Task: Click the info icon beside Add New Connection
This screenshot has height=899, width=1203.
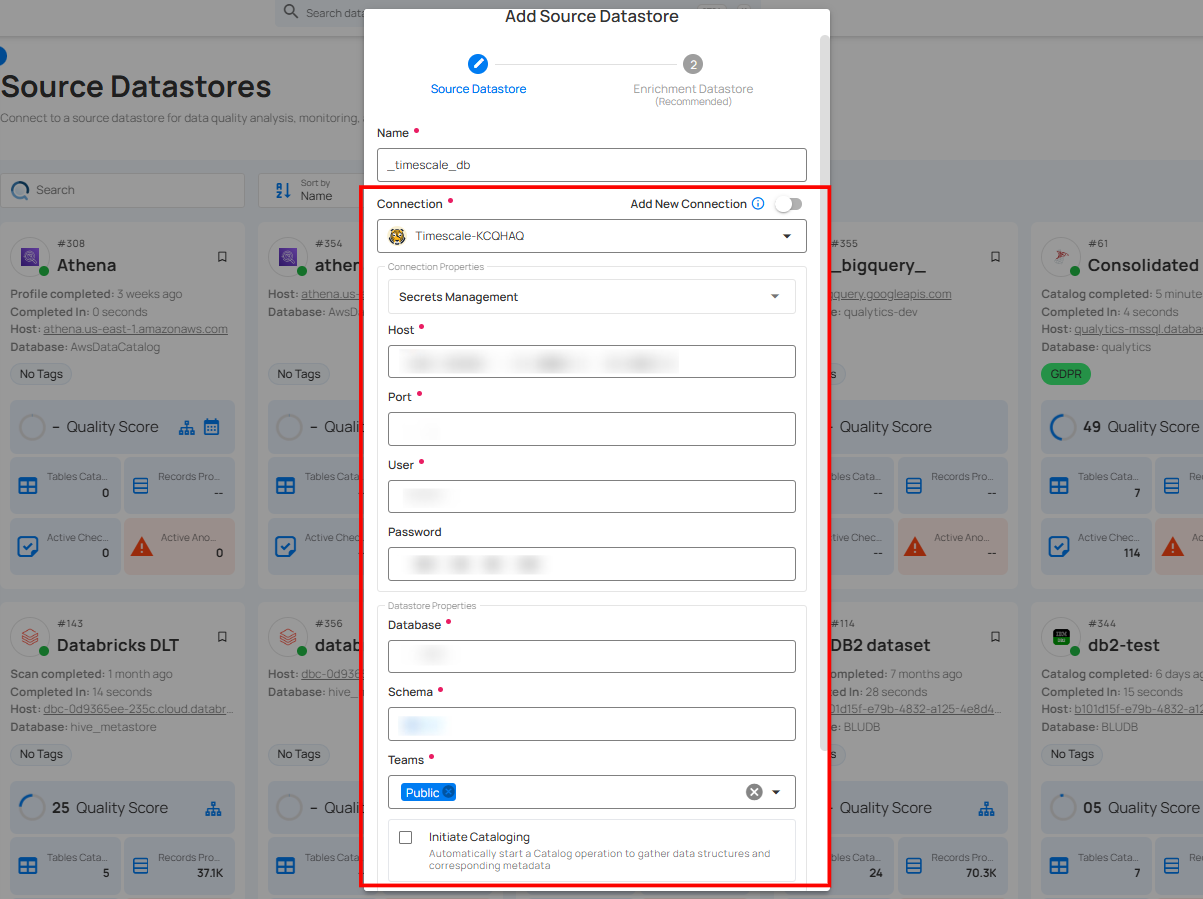Action: [x=757, y=204]
